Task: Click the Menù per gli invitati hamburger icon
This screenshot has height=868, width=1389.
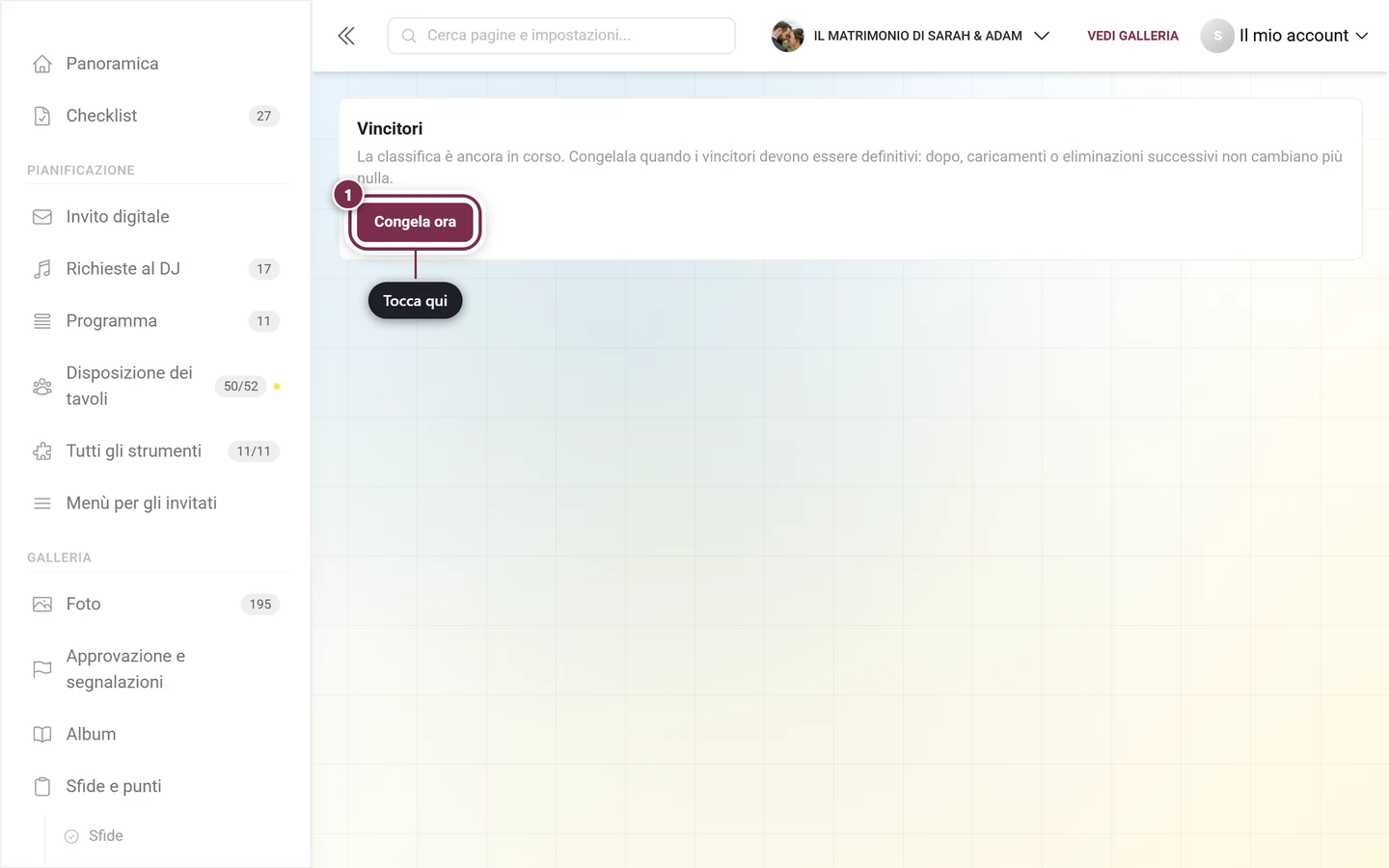Action: click(42, 503)
